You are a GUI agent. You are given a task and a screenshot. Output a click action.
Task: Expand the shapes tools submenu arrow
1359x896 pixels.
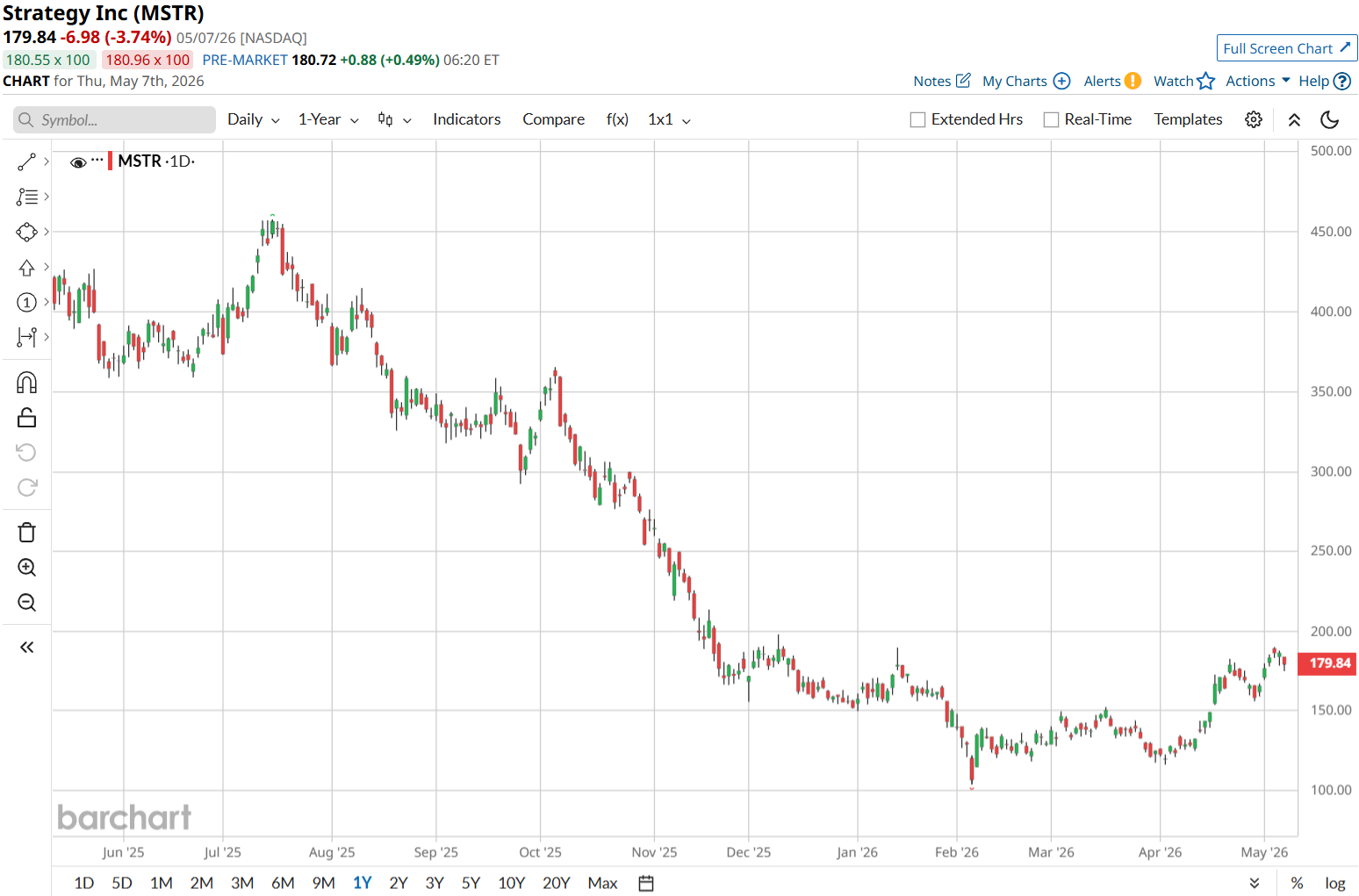tap(47, 232)
